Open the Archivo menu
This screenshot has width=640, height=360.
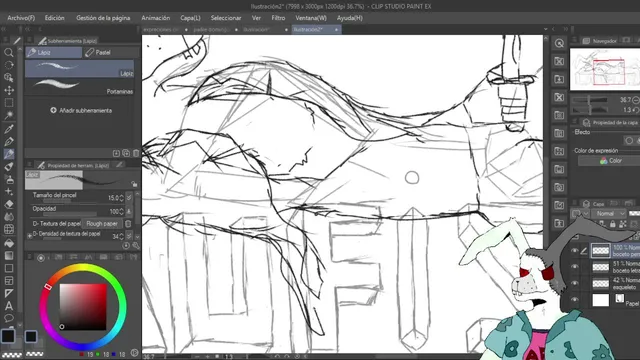[x=21, y=18]
